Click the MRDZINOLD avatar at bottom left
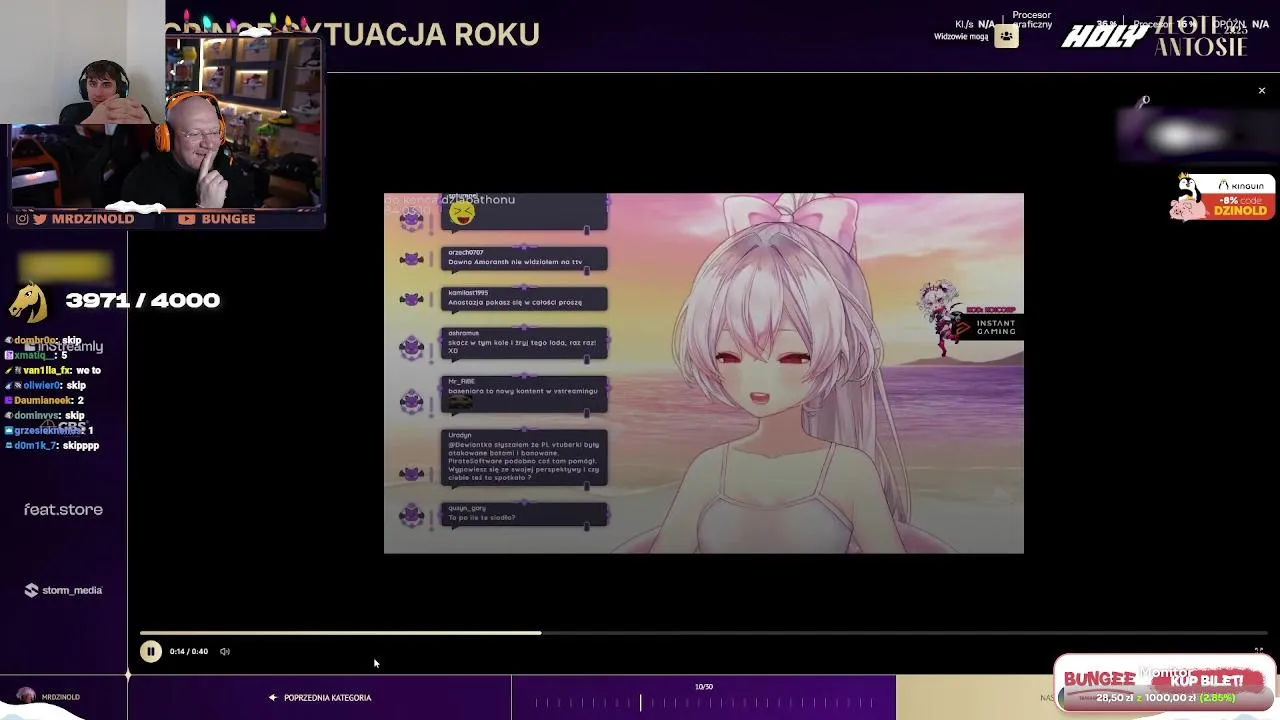 (26, 696)
